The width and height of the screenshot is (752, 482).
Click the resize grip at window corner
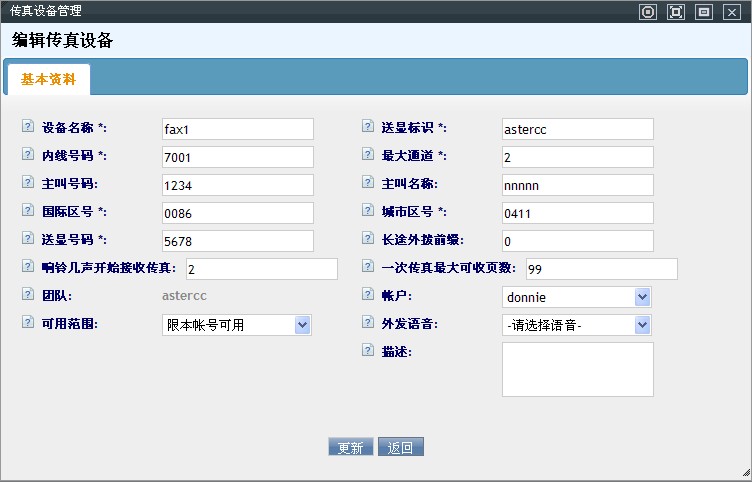745,473
